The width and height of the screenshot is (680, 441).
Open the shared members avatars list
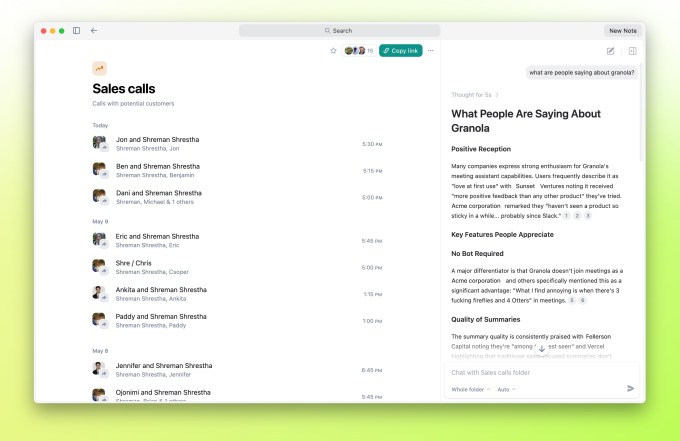(359, 51)
